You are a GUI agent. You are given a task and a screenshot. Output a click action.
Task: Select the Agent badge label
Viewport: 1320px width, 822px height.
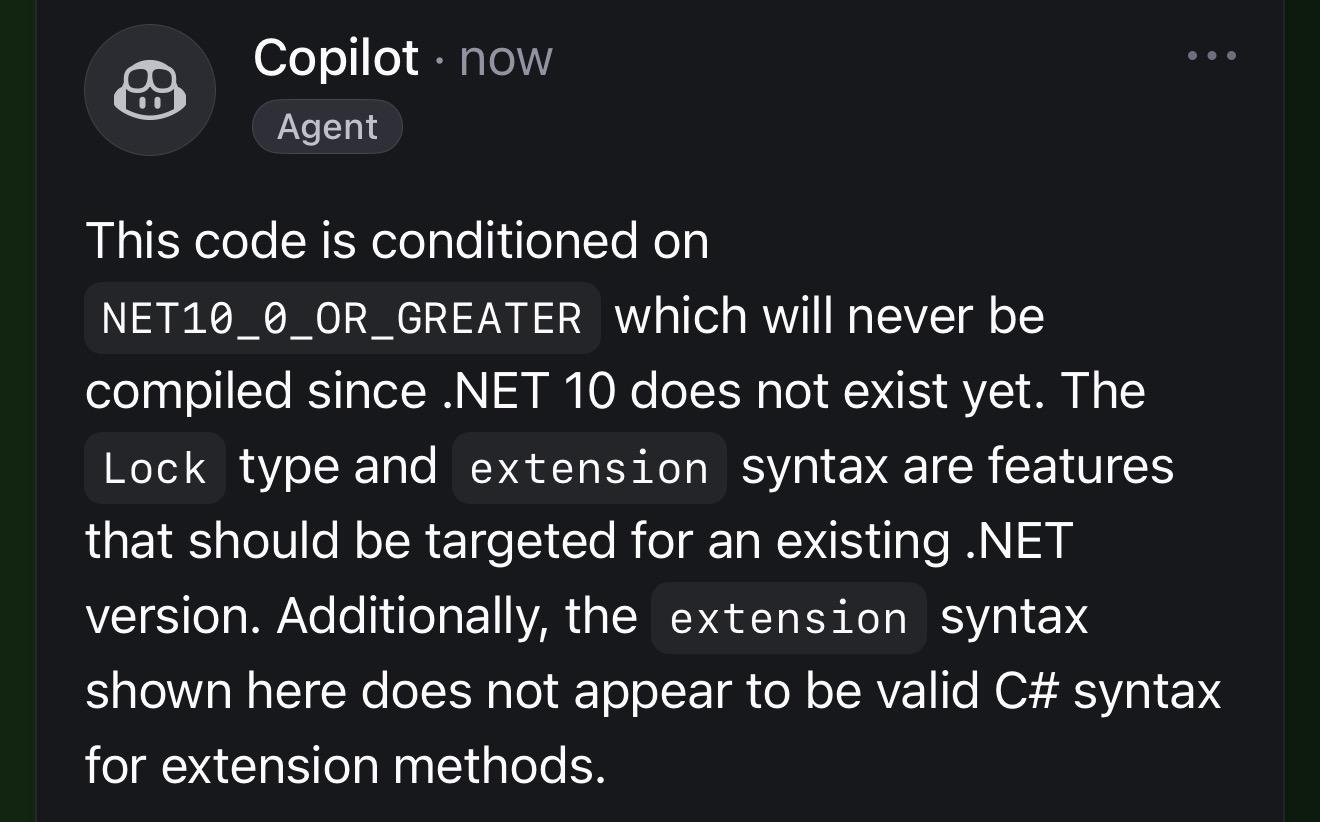point(327,127)
